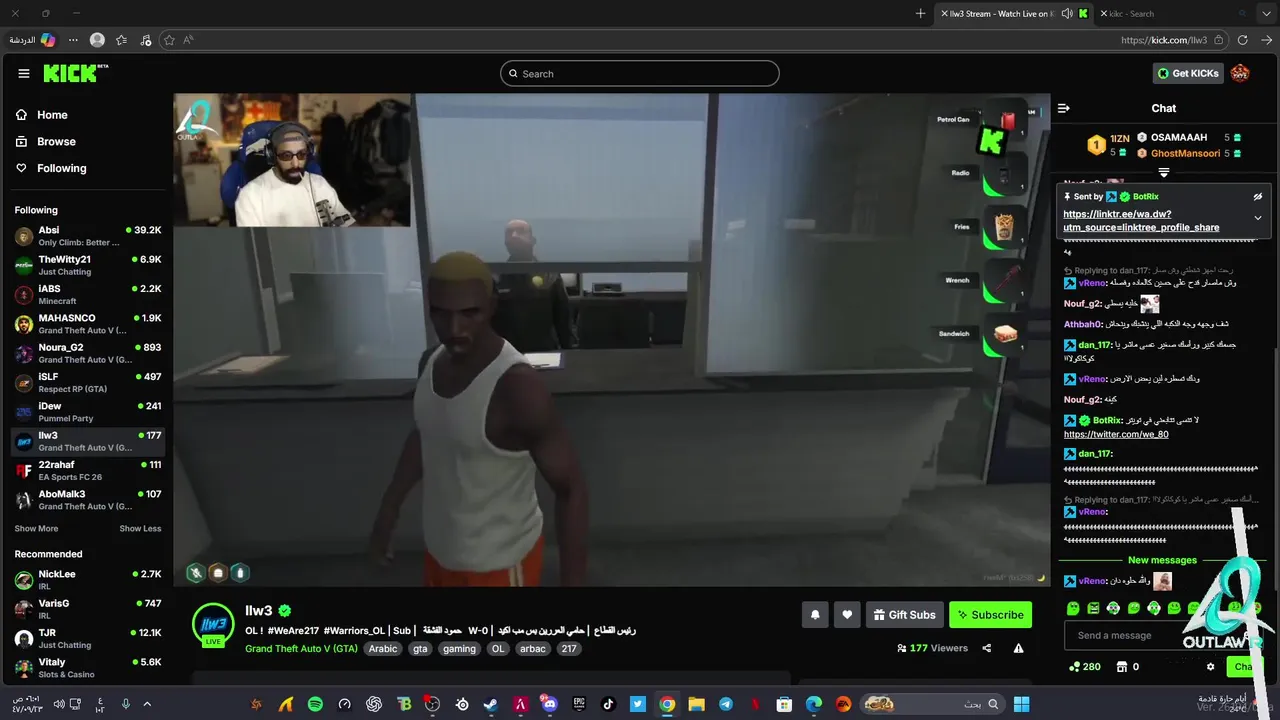Open the chat shop icon

1122,667
